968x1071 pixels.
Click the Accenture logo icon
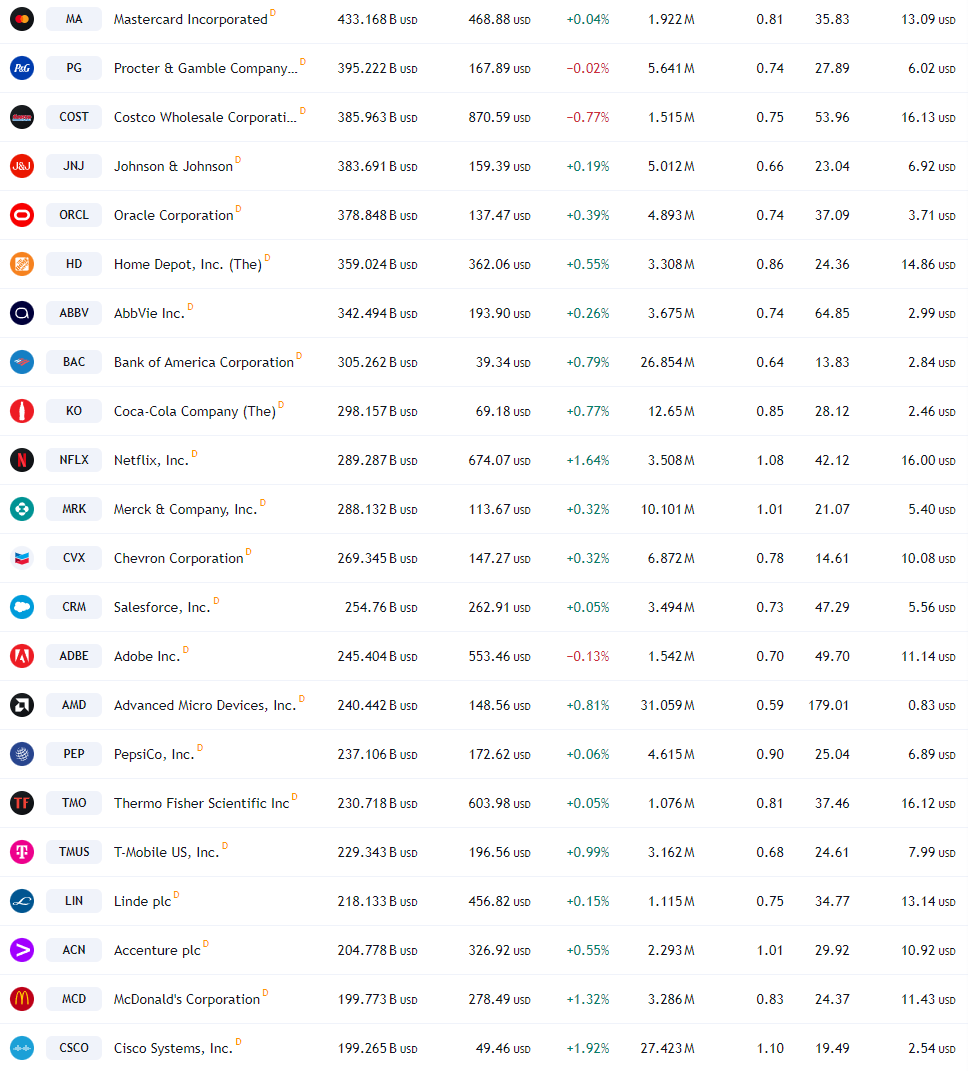pyautogui.click(x=22, y=949)
